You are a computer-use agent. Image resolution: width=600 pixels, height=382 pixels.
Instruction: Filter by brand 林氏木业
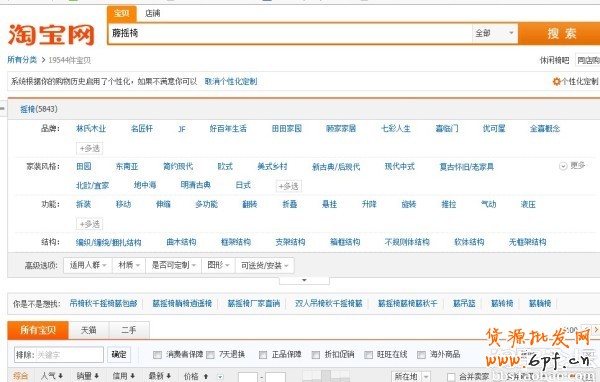[91, 129]
